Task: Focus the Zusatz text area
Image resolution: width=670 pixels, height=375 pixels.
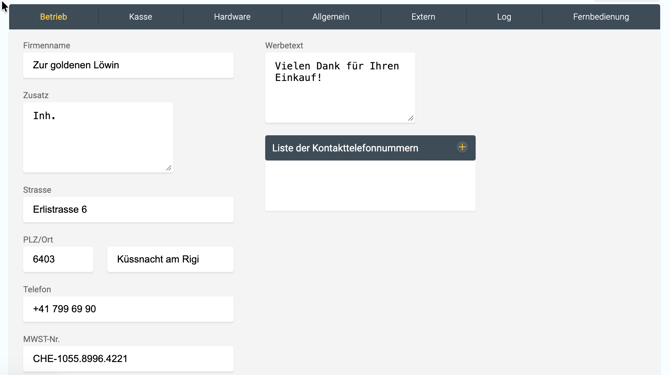Action: (x=98, y=138)
